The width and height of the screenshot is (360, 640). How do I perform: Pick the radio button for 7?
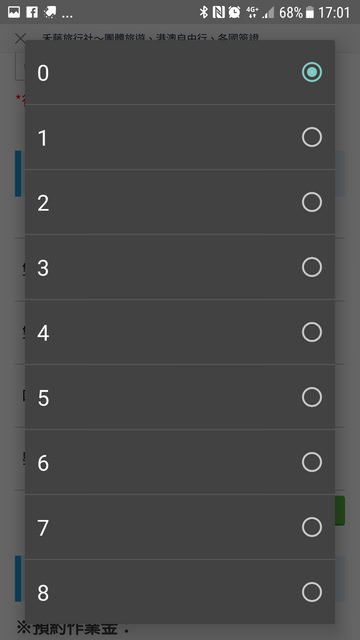point(312,527)
